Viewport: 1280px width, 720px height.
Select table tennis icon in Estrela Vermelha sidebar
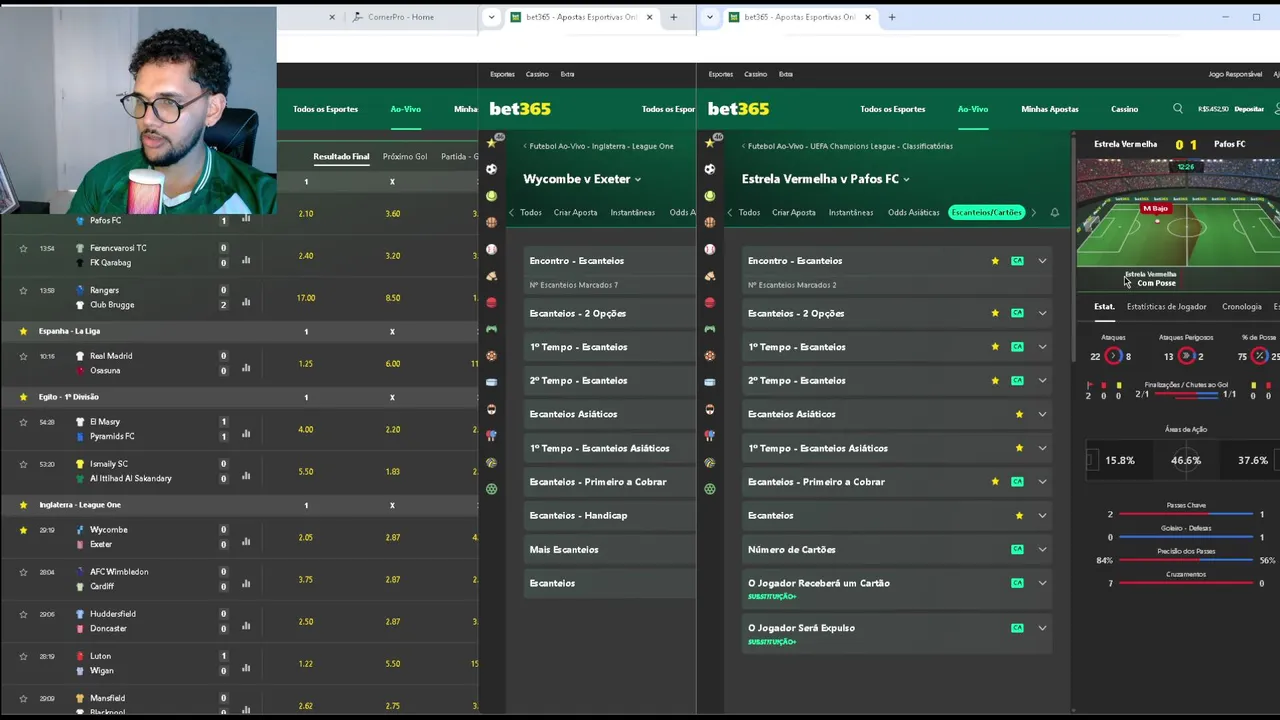(710, 436)
